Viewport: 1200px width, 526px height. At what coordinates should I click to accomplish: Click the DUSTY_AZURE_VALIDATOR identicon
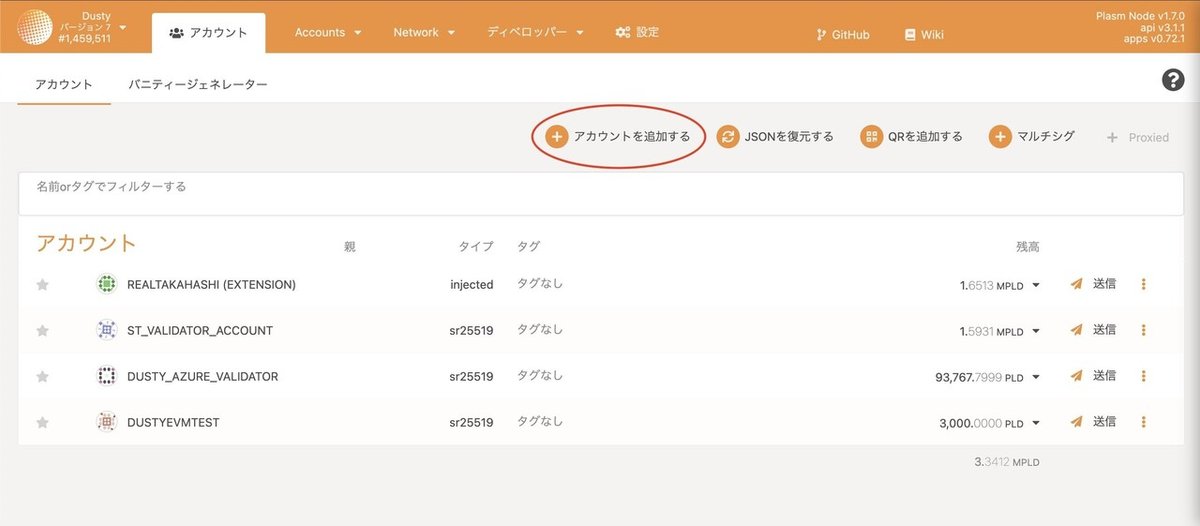(x=106, y=376)
